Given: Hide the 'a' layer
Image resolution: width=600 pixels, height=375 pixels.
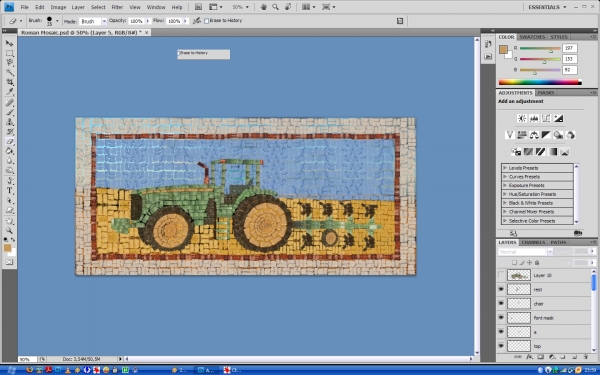Looking at the screenshot, I should point(501,332).
